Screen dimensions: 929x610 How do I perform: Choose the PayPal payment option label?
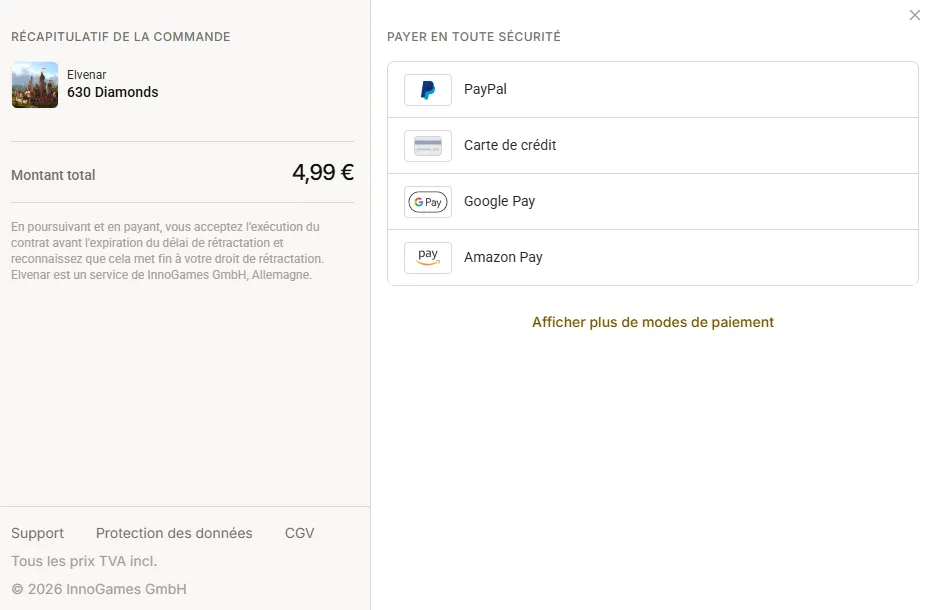click(x=485, y=89)
